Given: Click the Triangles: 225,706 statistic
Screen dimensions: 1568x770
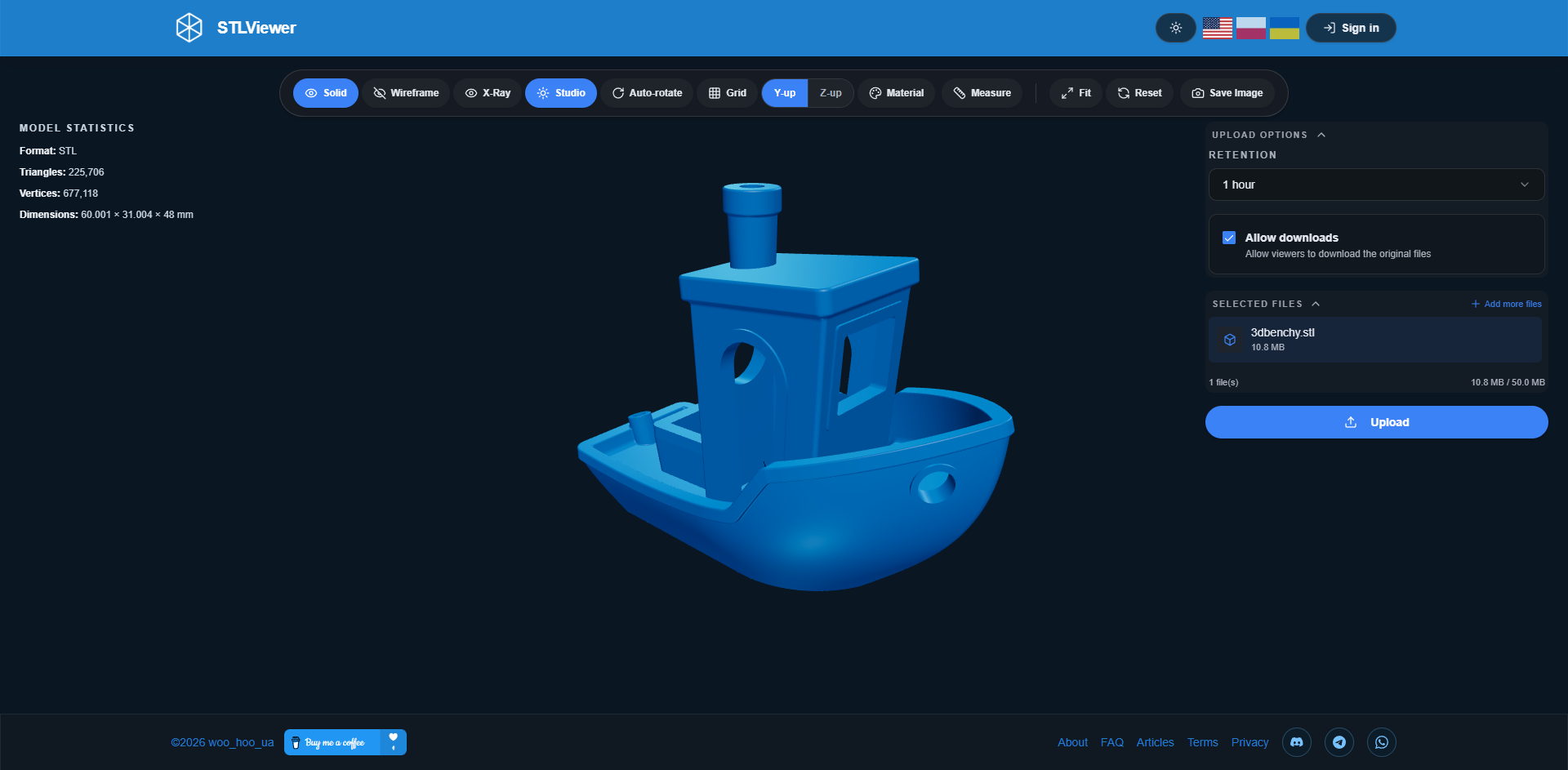Looking at the screenshot, I should pos(62,172).
